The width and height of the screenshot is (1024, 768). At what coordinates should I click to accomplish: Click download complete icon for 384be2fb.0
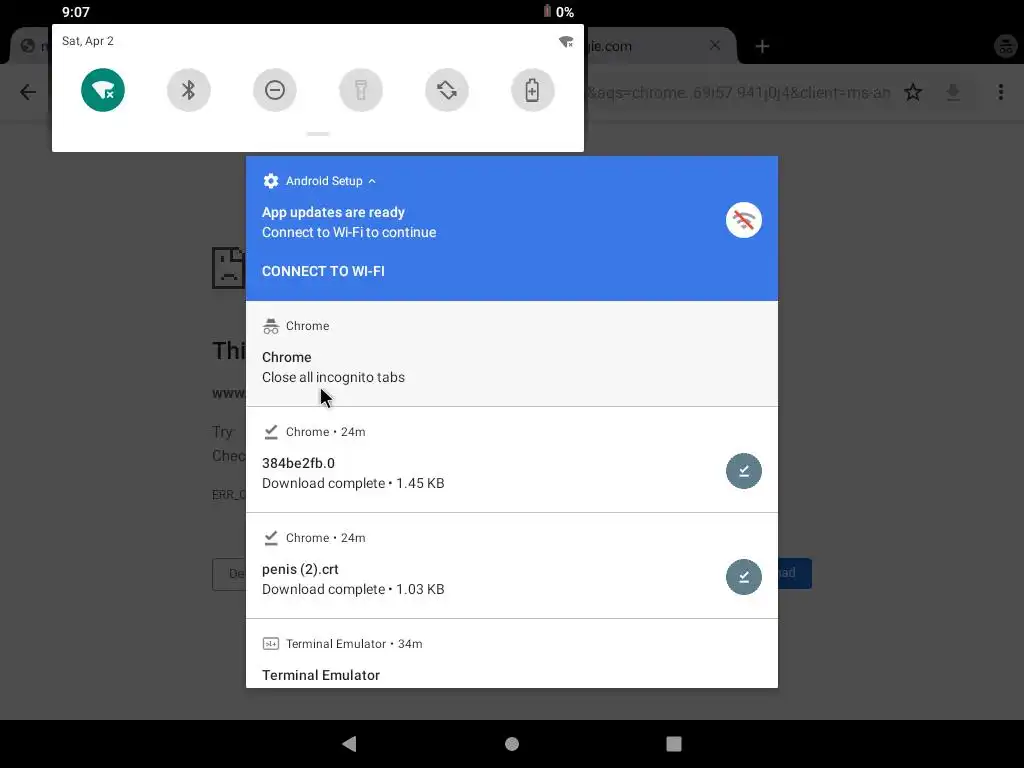pyautogui.click(x=744, y=471)
